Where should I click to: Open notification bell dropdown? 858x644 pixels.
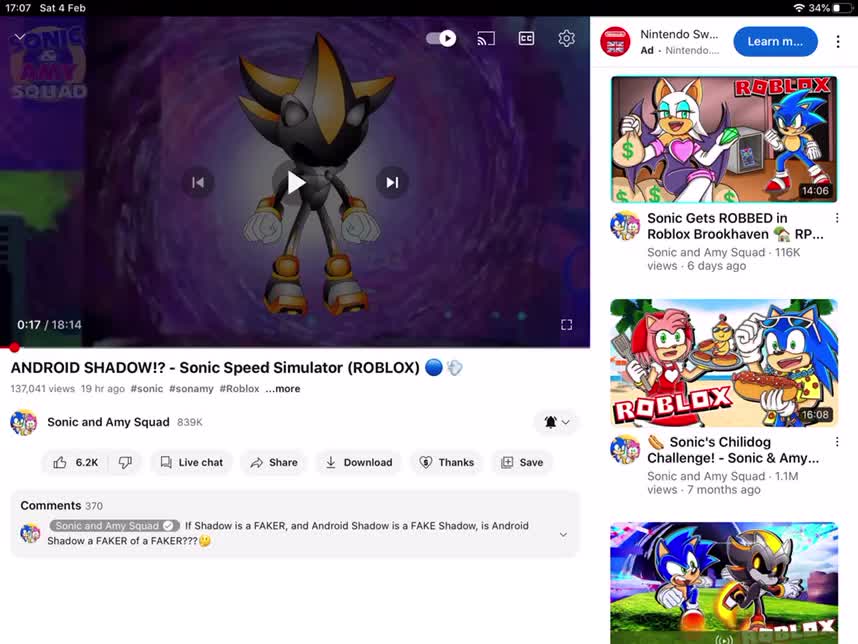(x=556, y=422)
